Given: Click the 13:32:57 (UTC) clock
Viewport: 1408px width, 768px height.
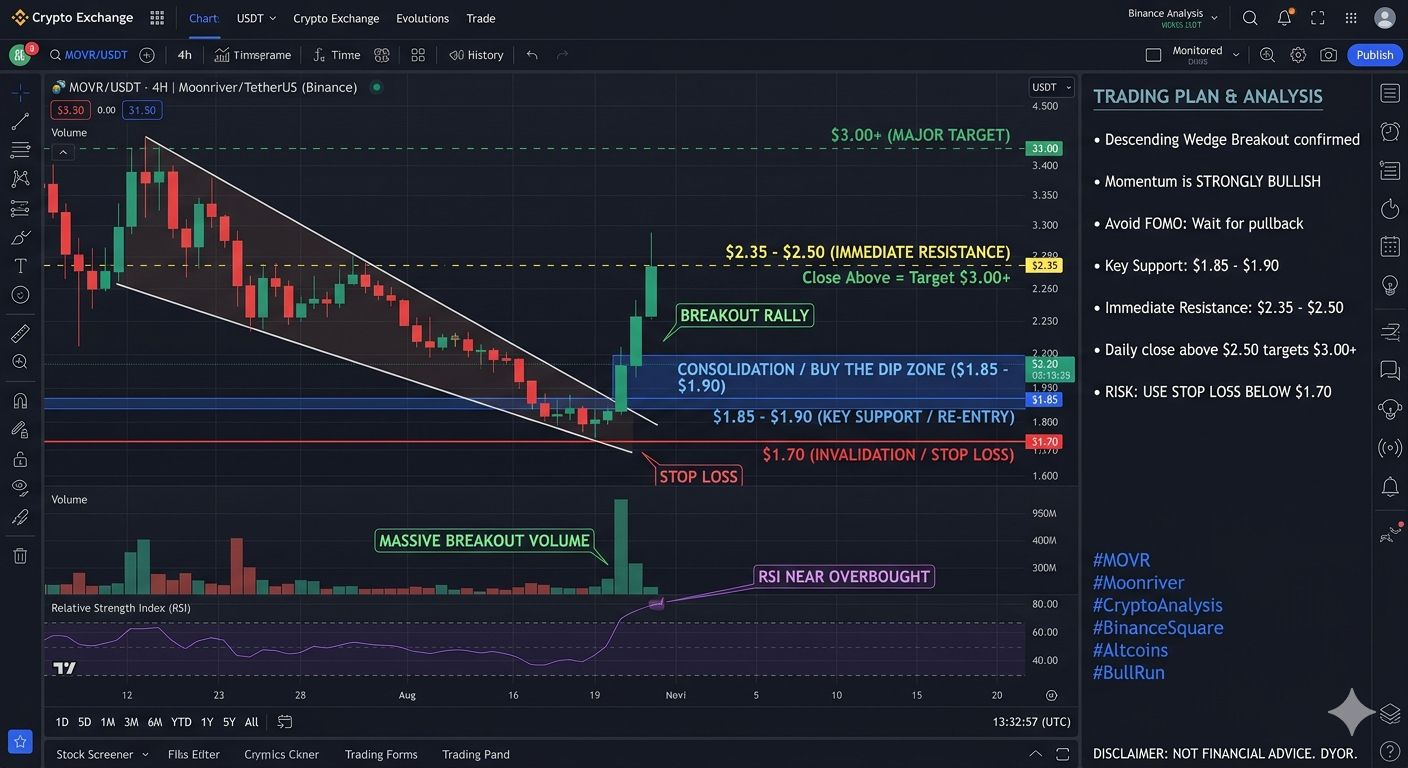Looking at the screenshot, I should [x=1031, y=722].
